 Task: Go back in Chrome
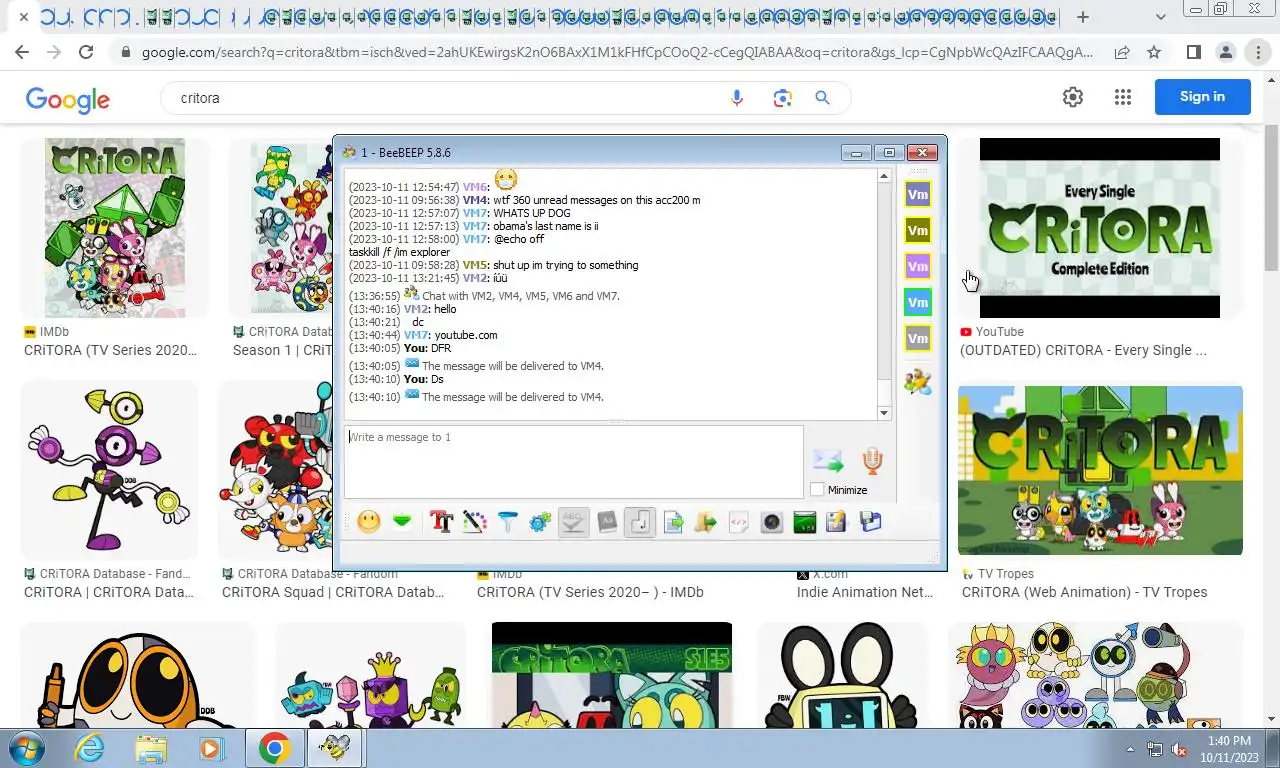click(22, 52)
